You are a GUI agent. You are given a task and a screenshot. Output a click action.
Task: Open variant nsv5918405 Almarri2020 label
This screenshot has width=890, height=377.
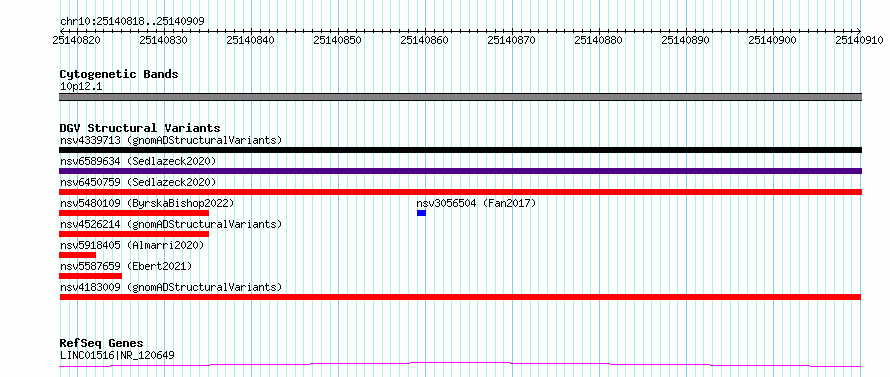point(132,245)
